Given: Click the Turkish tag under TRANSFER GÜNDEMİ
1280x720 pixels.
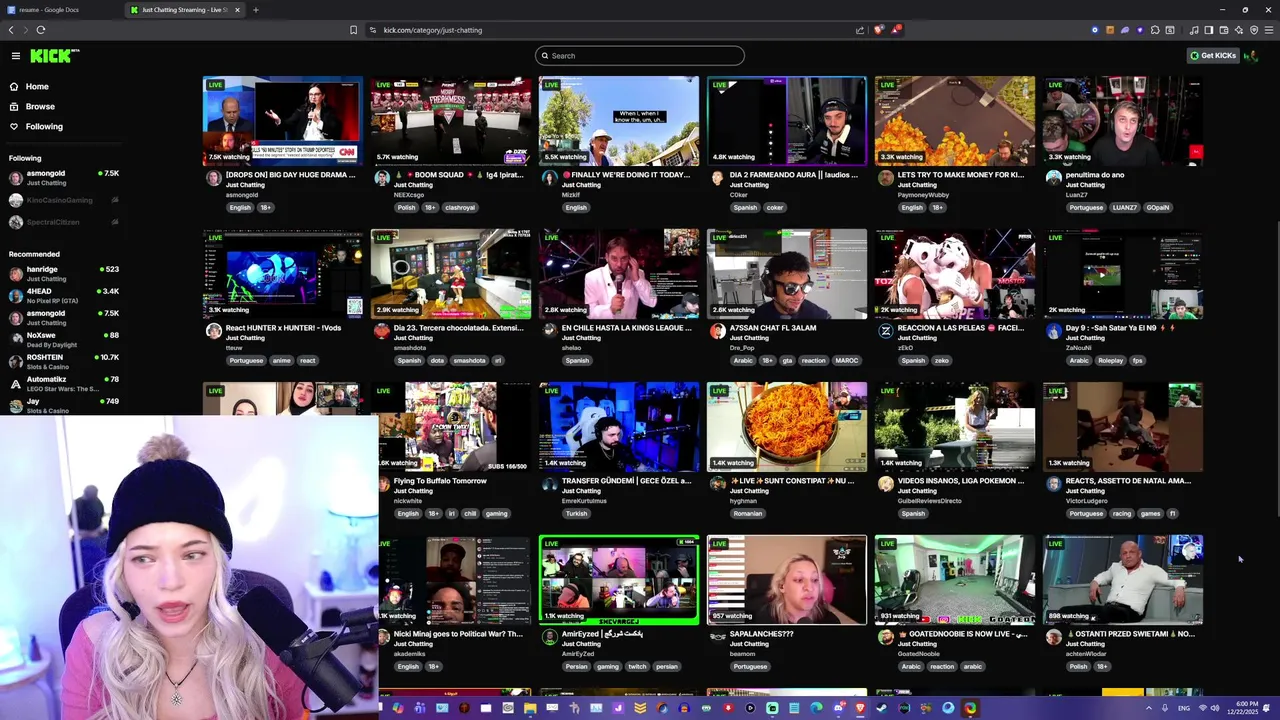Looking at the screenshot, I should pyautogui.click(x=576, y=514).
